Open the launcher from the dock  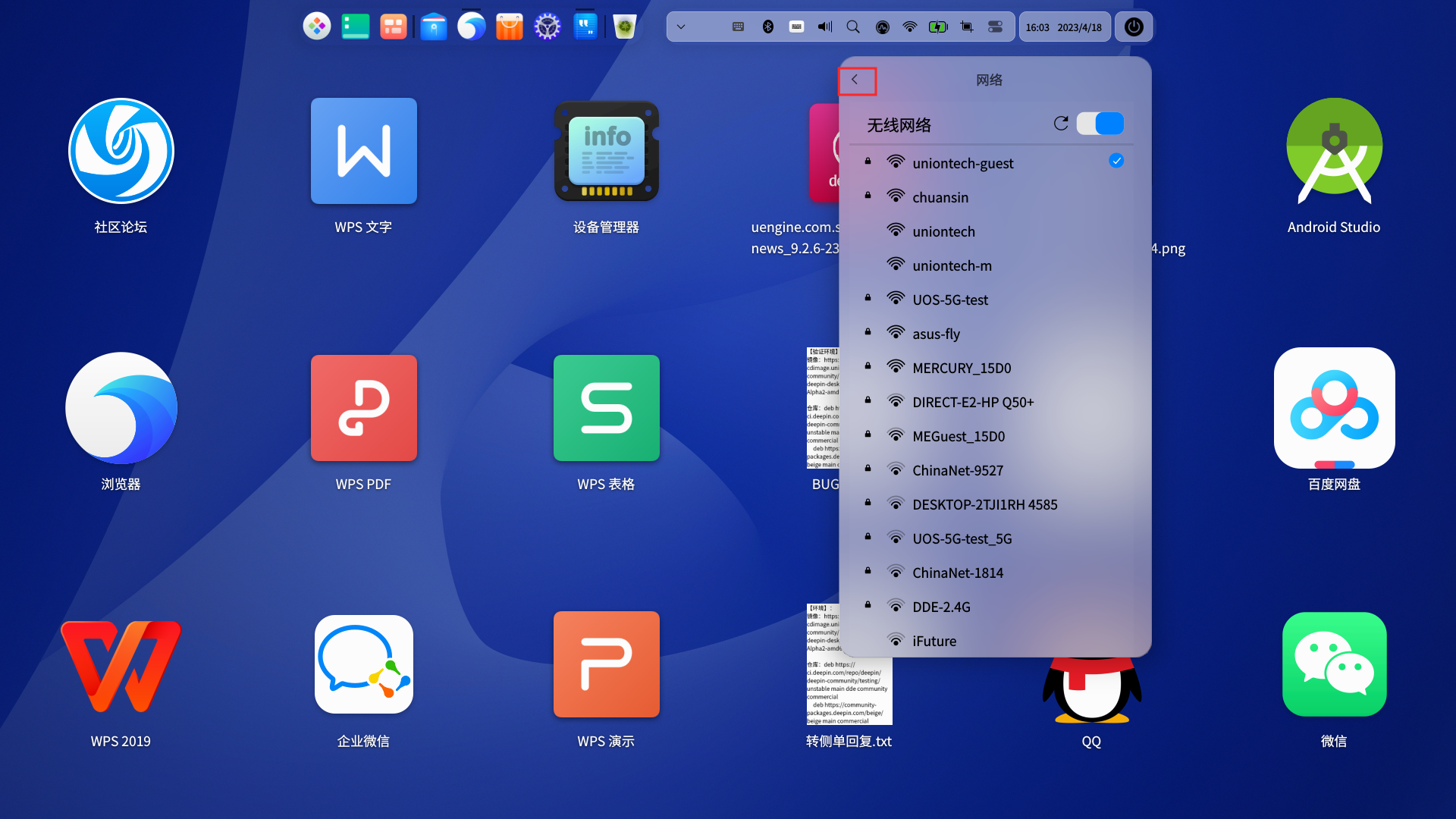(x=317, y=27)
